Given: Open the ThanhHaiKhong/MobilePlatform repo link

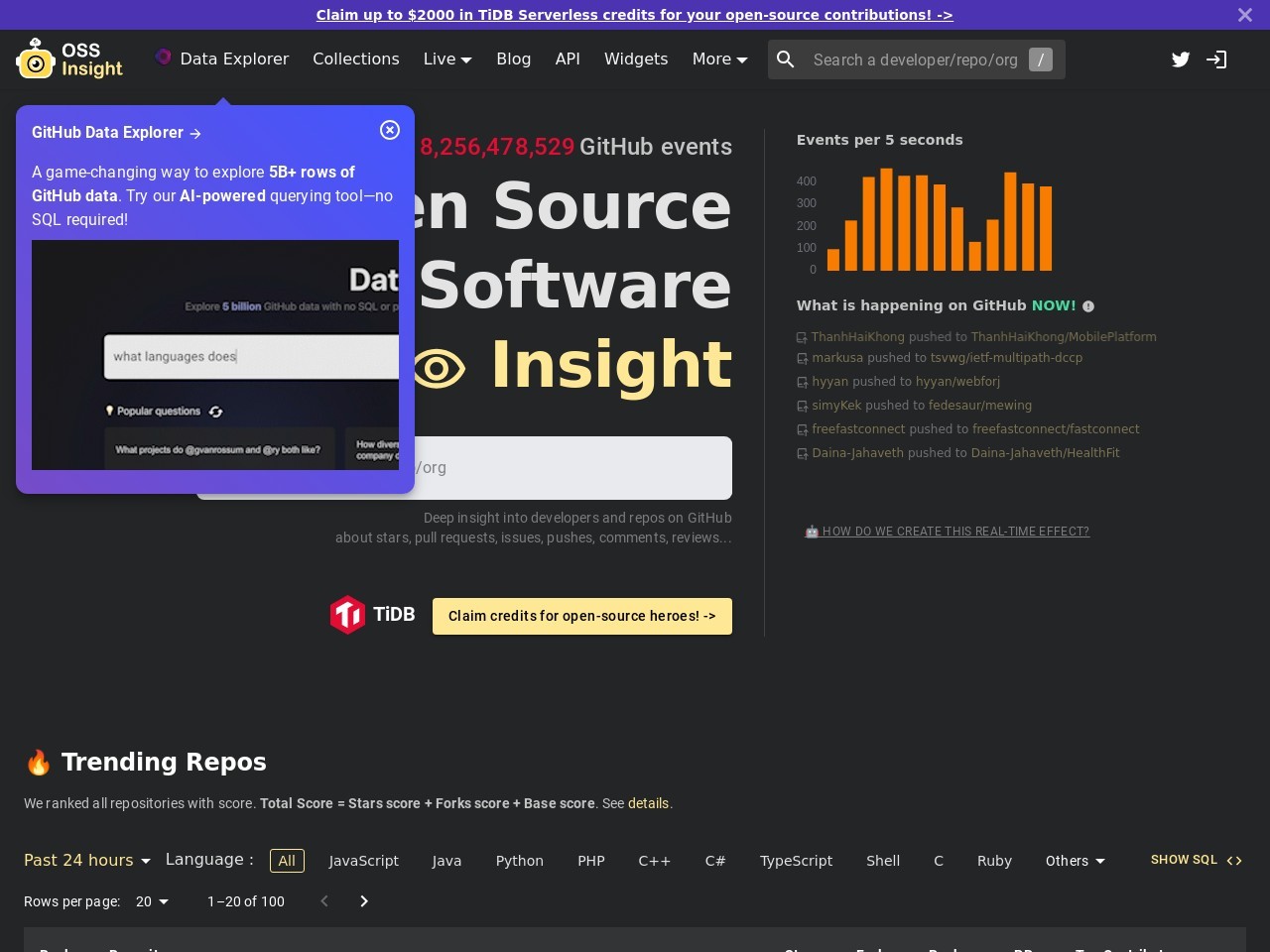Looking at the screenshot, I should tap(1064, 337).
